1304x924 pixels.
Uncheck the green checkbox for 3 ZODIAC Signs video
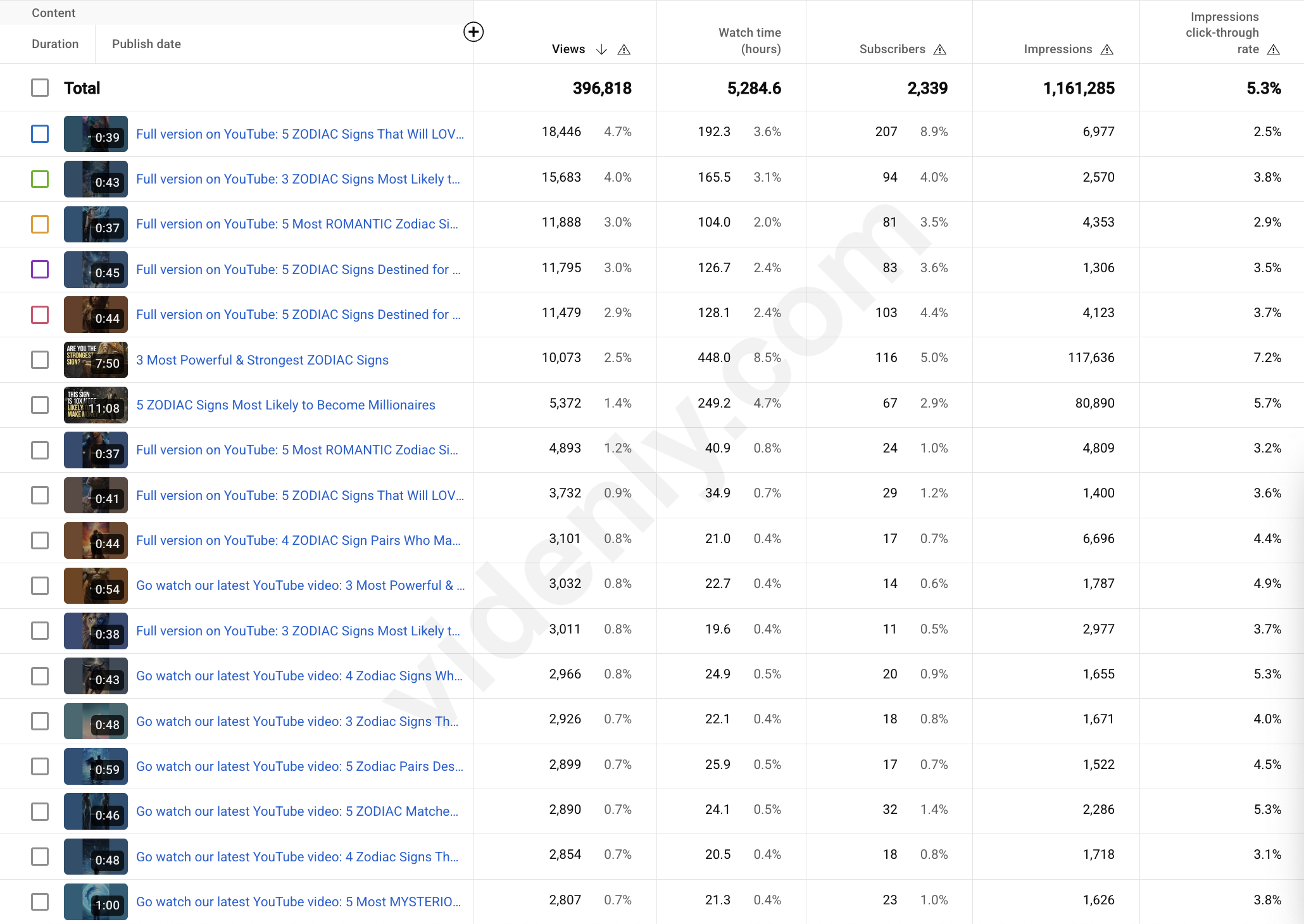coord(40,179)
